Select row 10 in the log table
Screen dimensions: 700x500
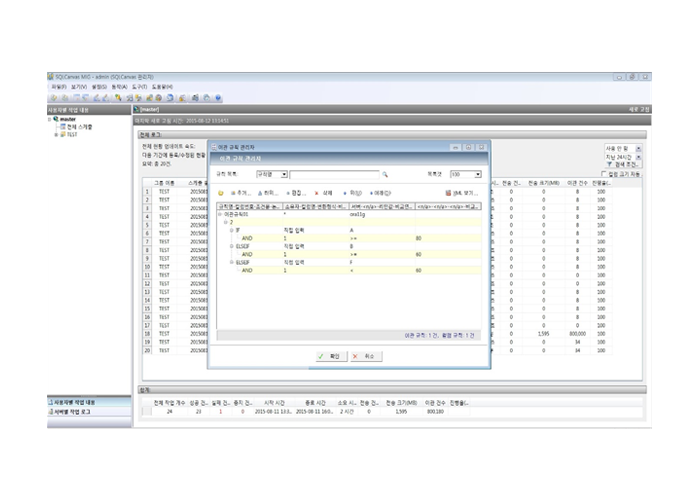tap(147, 267)
